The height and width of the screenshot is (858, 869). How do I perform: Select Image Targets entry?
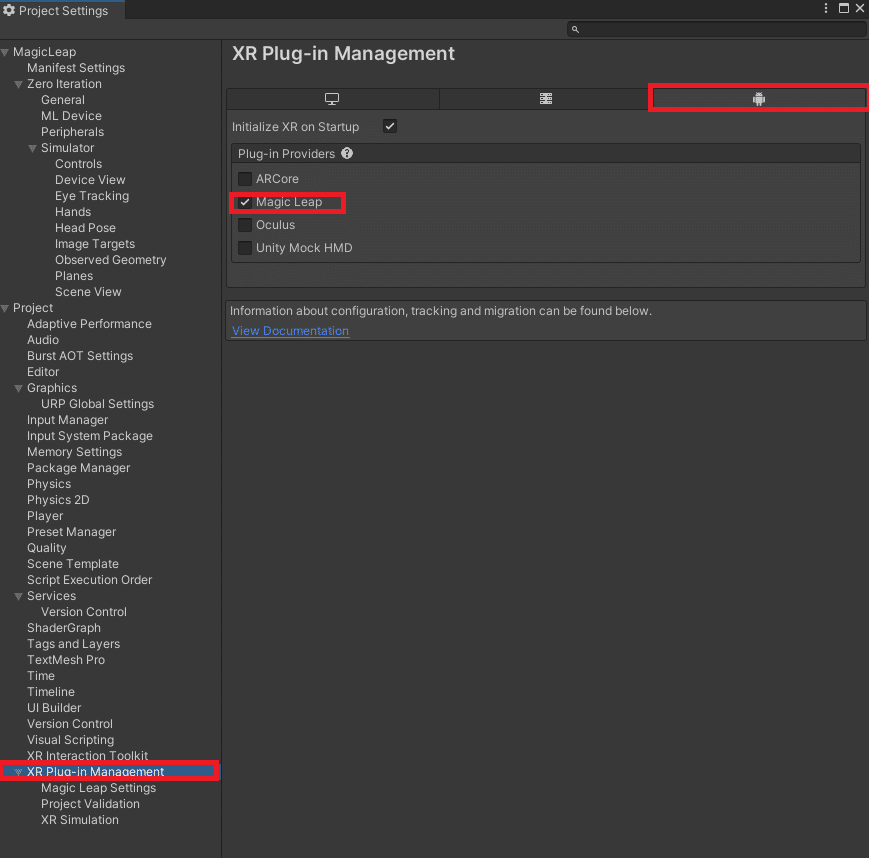[95, 244]
